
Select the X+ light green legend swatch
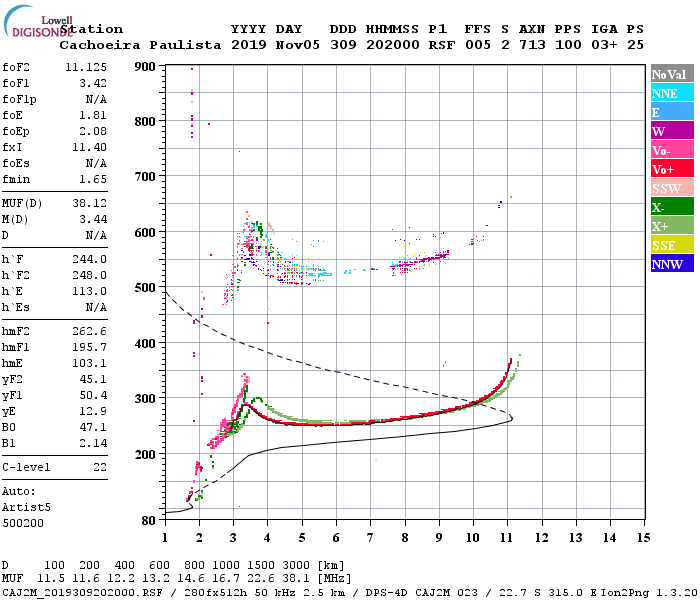pyautogui.click(x=672, y=226)
